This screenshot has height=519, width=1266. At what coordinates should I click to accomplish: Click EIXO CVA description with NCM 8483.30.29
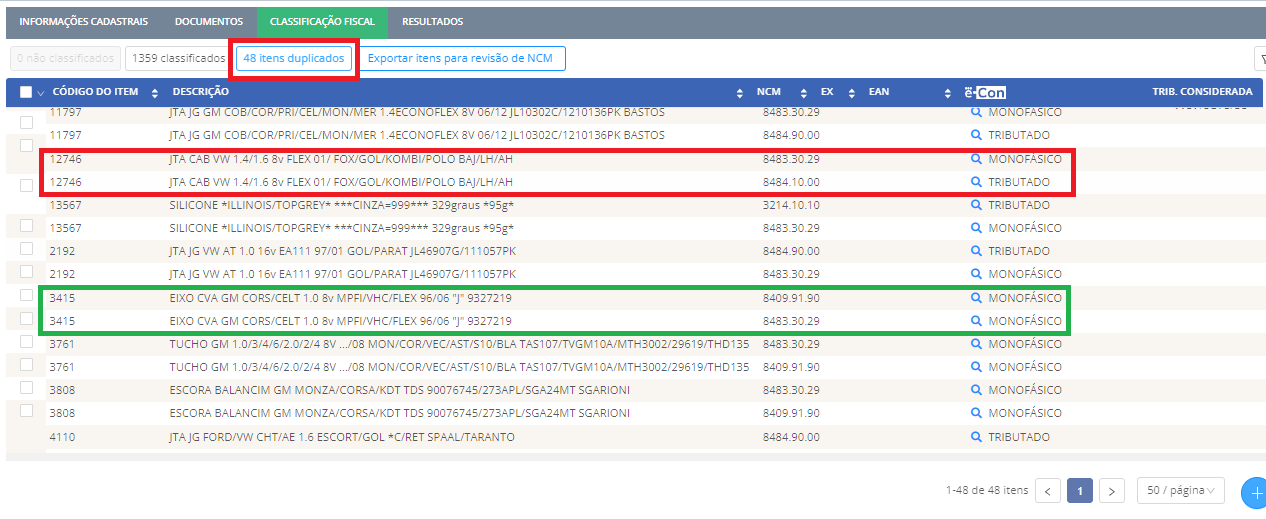341,321
